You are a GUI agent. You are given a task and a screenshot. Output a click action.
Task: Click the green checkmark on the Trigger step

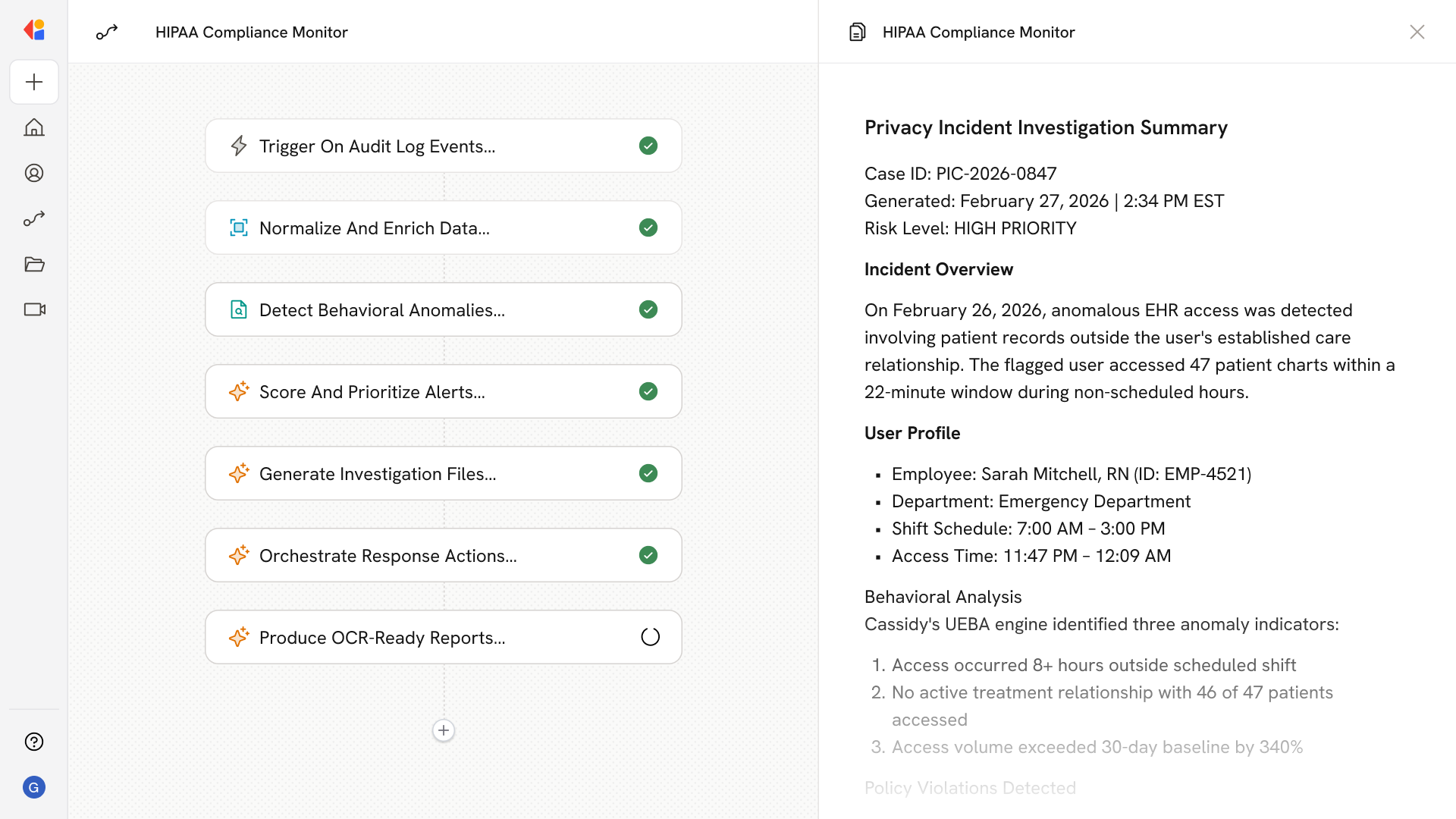648,146
